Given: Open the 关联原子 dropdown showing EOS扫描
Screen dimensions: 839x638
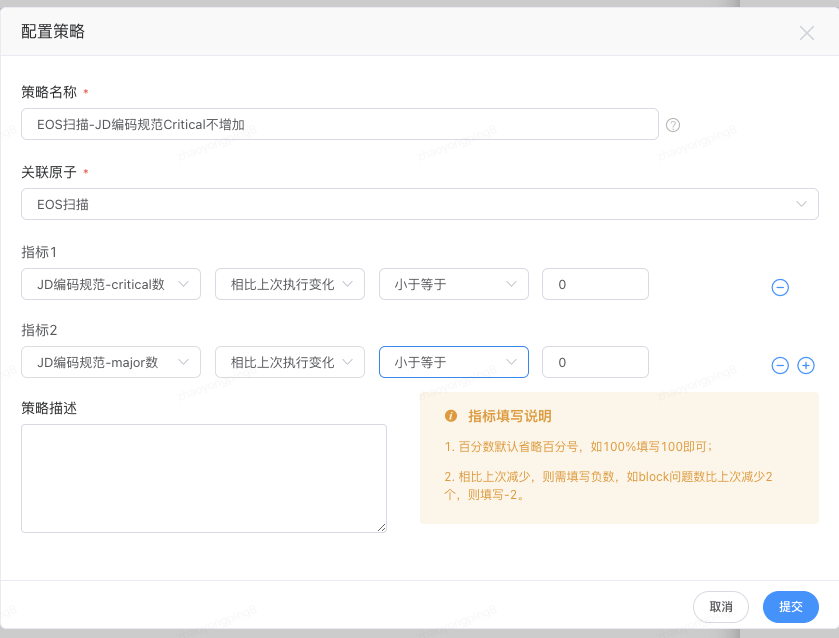Looking at the screenshot, I should pos(419,204).
